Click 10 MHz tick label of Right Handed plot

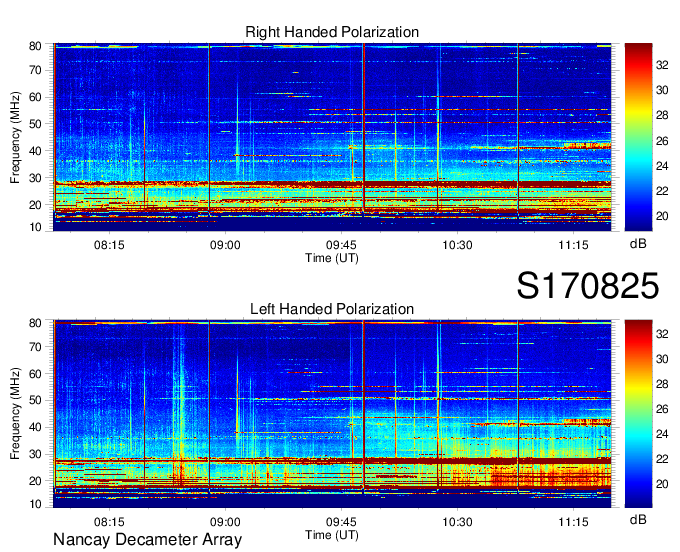[35, 227]
